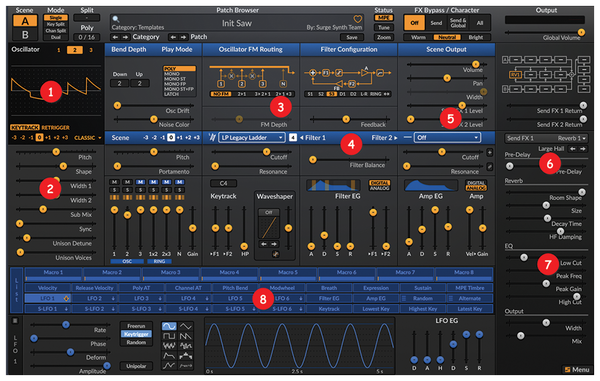This screenshot has height=381, width=600.
Task: Select next reverb preset arrow near Large Hall
Action: pyautogui.click(x=582, y=149)
